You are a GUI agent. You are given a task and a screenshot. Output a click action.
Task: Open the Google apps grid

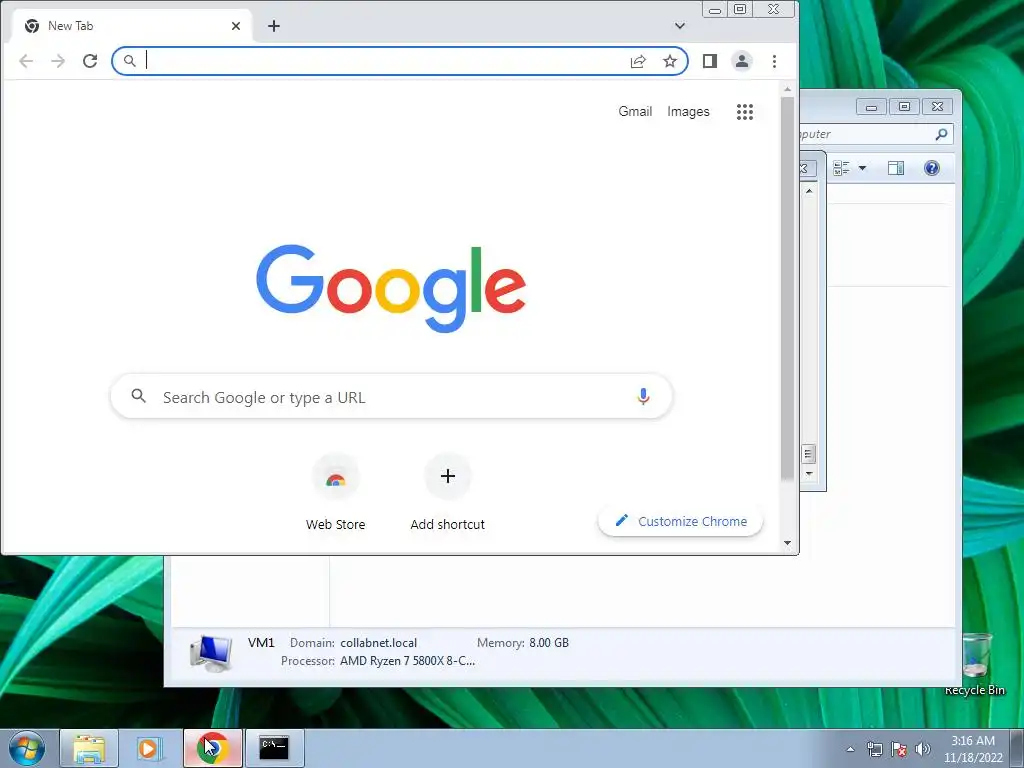[x=745, y=112]
